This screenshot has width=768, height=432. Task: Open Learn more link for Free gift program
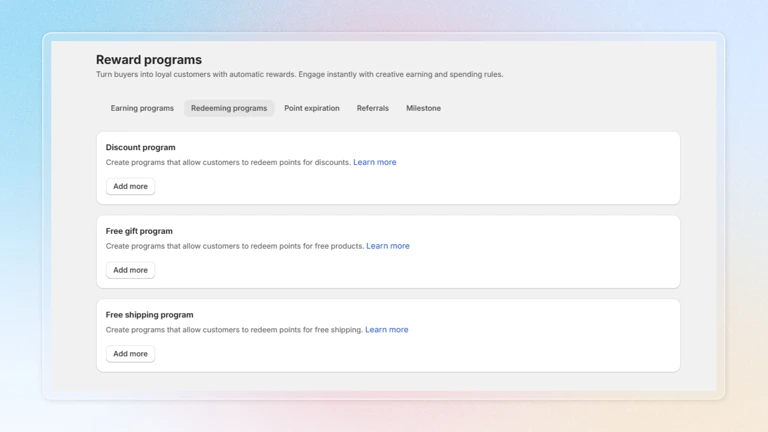[387, 246]
